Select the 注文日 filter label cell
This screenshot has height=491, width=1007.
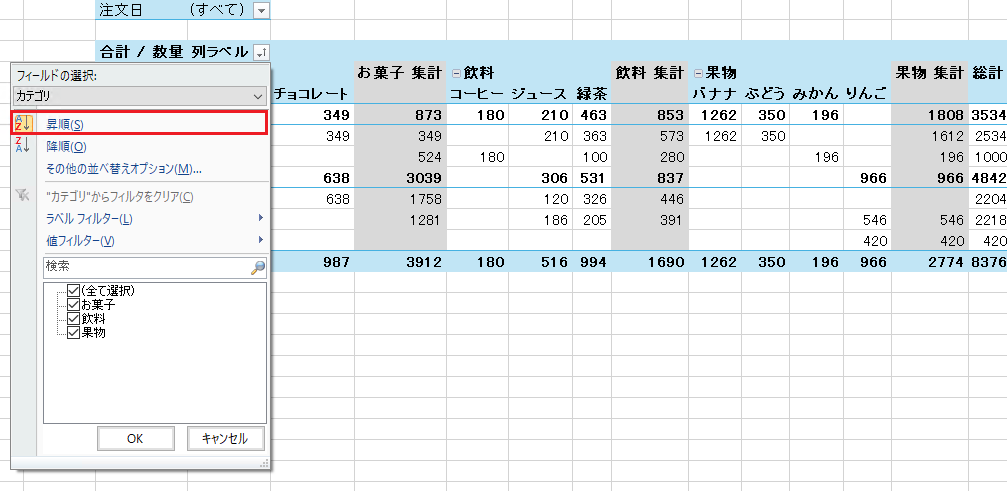point(141,10)
